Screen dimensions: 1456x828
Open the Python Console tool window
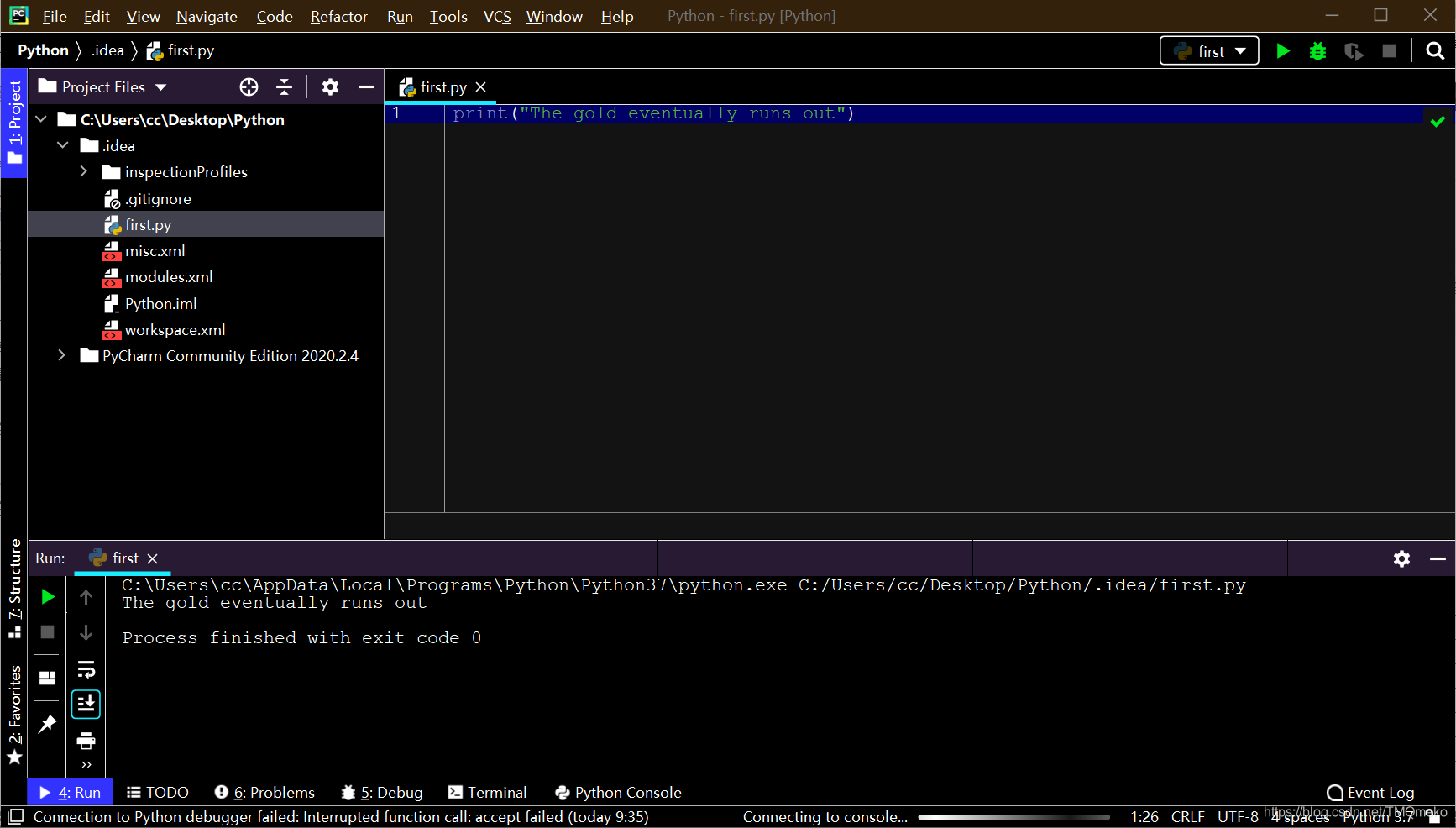(x=618, y=792)
